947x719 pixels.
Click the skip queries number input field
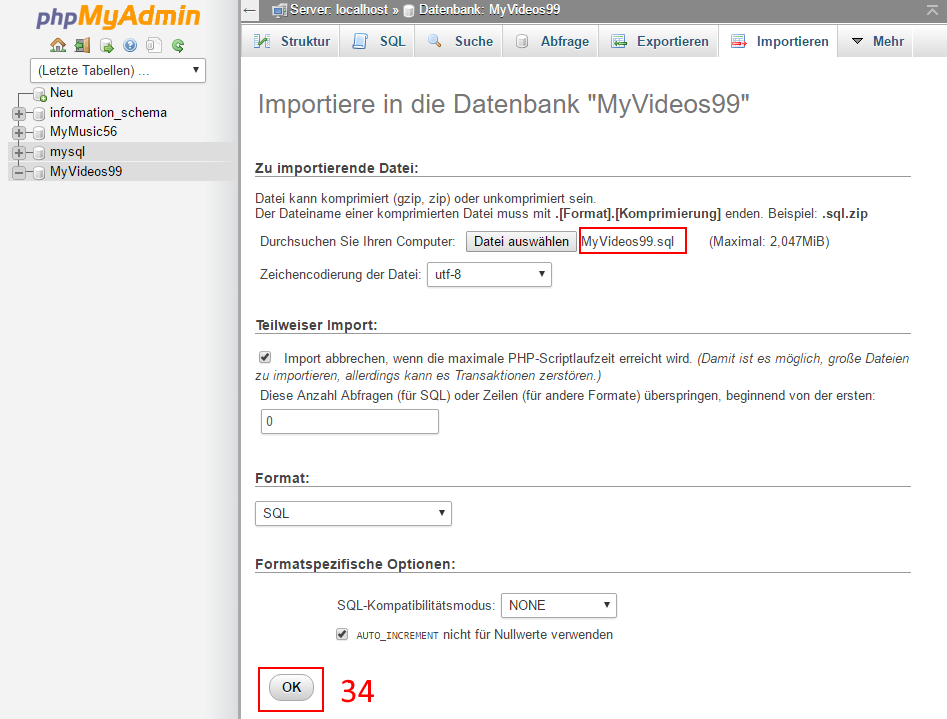(350, 421)
